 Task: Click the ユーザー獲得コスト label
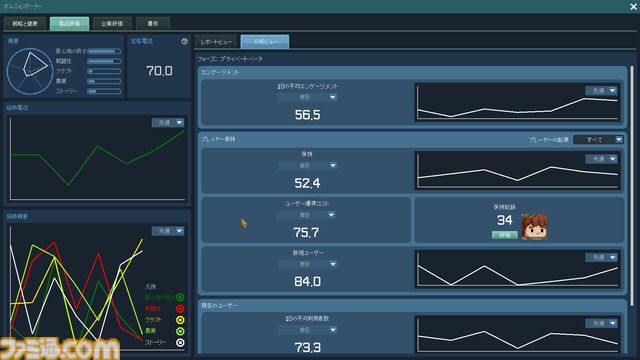click(x=307, y=203)
